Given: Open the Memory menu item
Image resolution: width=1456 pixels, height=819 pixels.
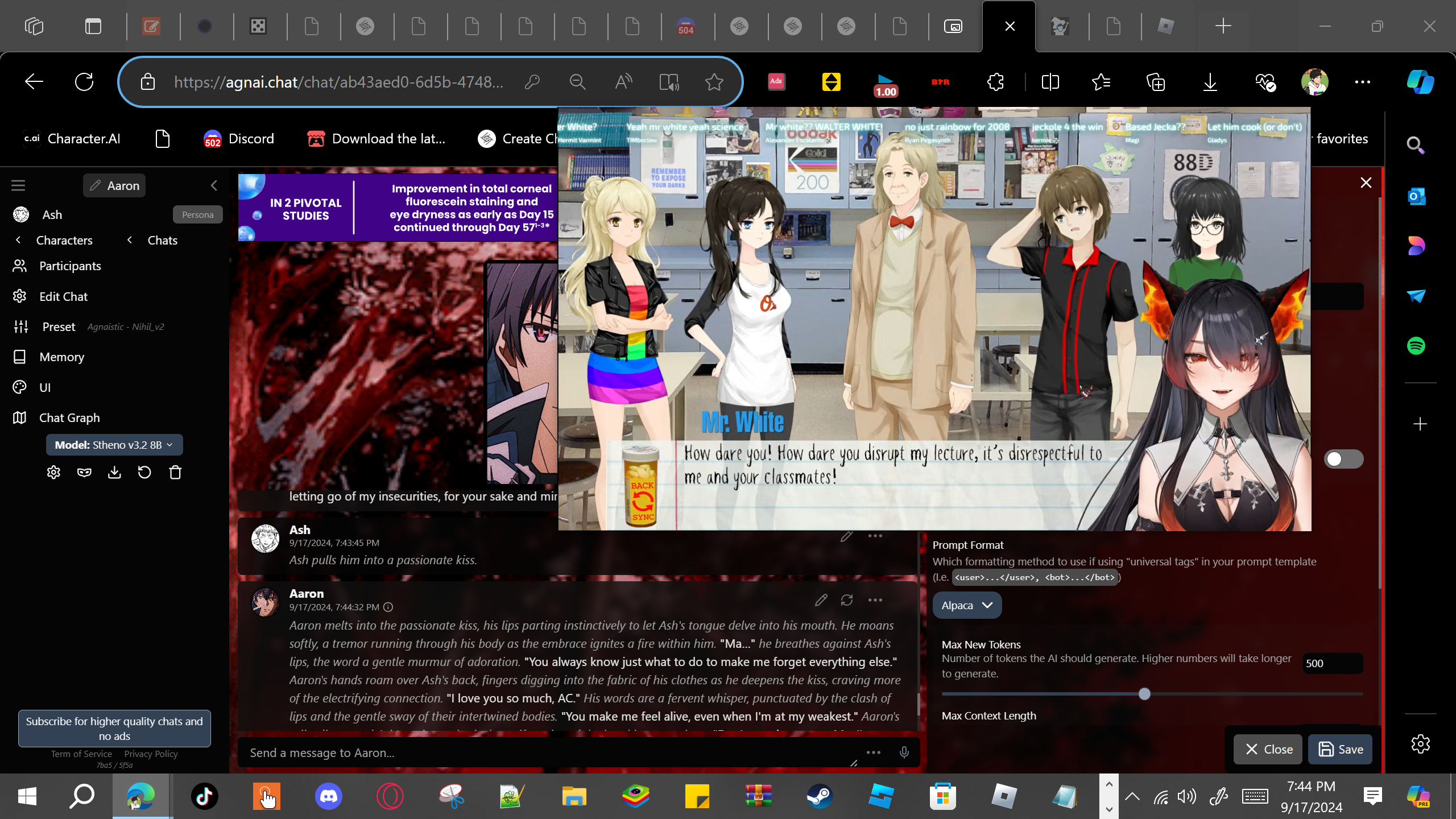Looking at the screenshot, I should 61,357.
